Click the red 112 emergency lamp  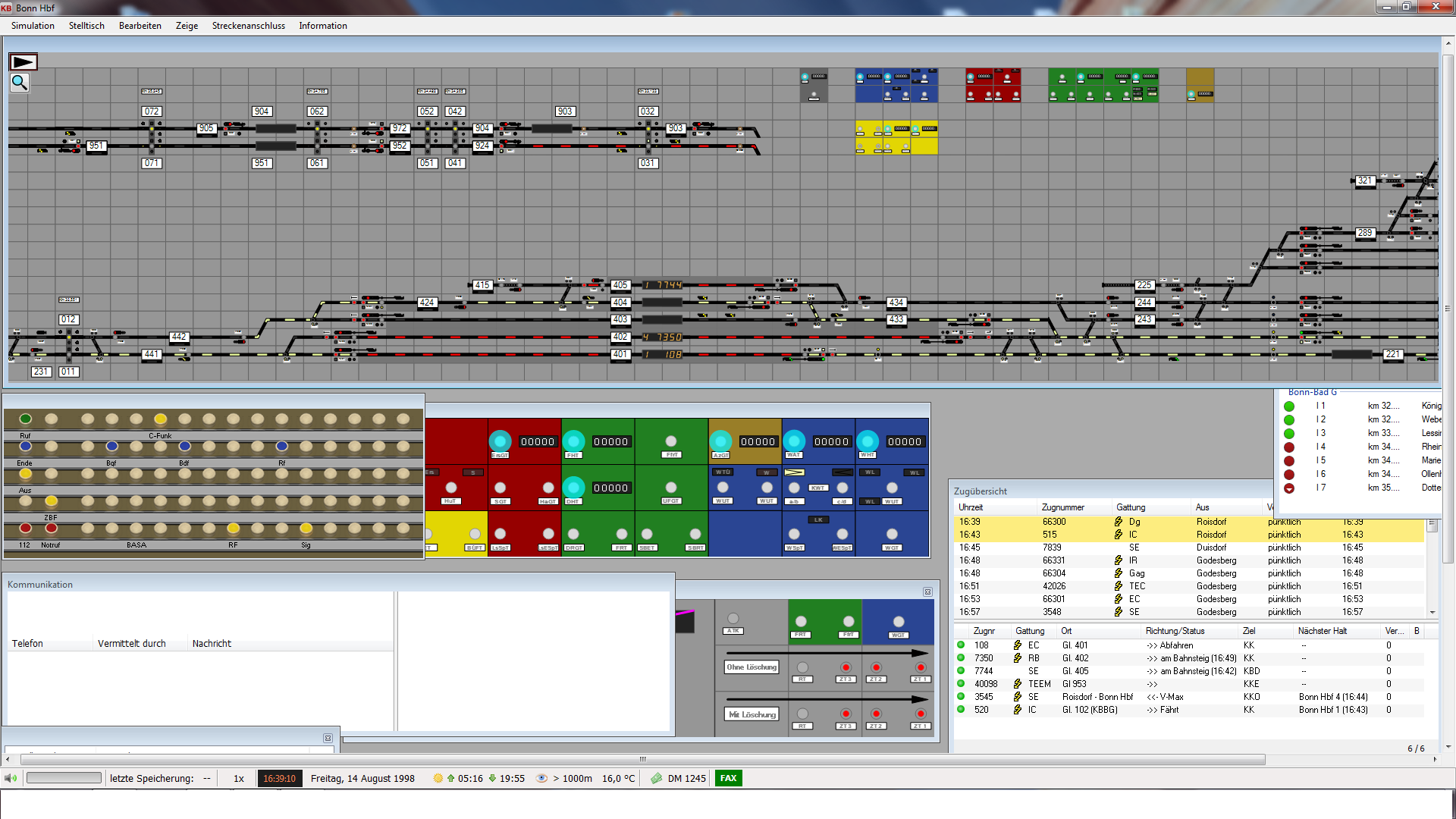(26, 528)
